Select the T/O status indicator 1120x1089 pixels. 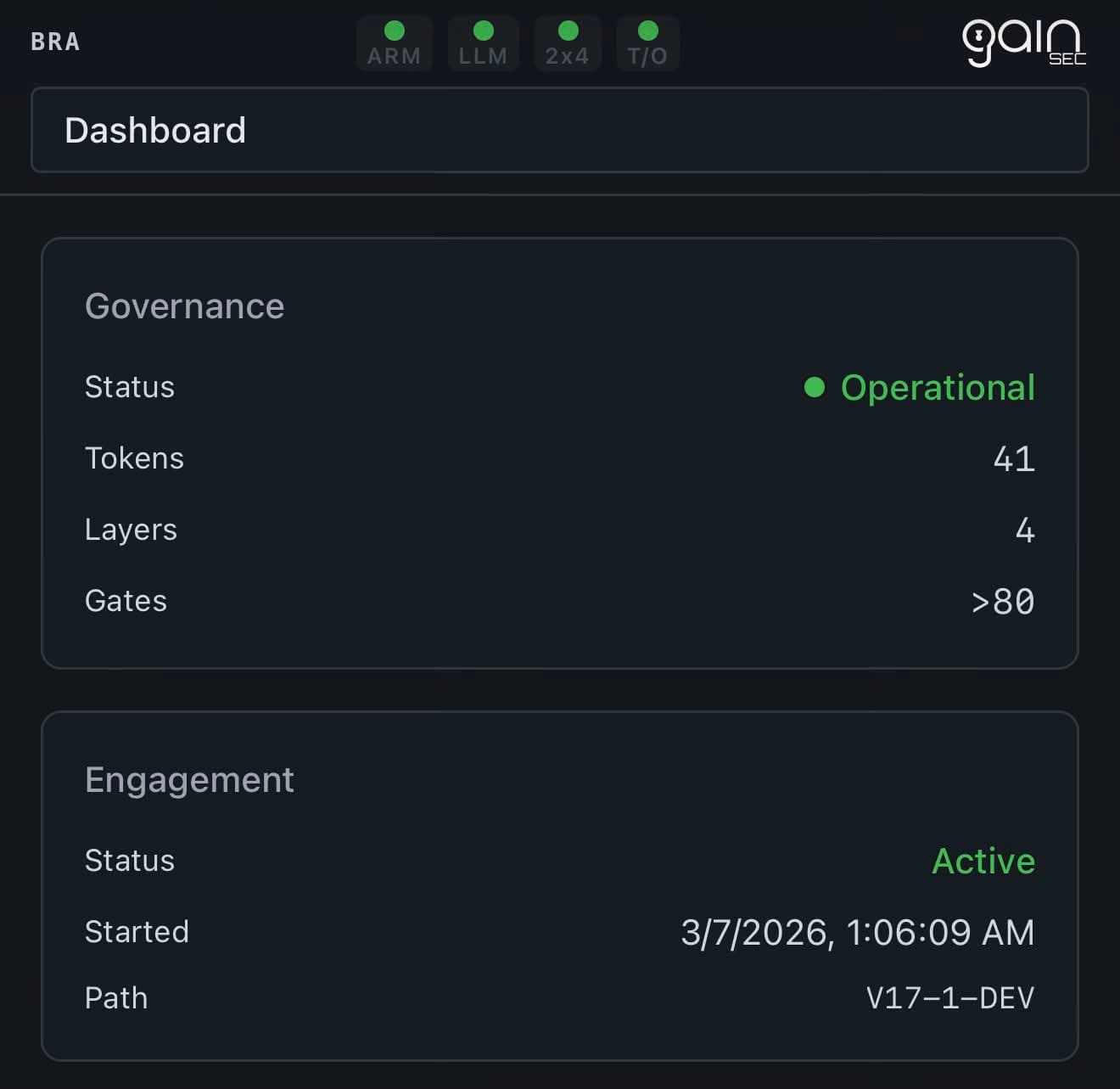[x=647, y=42]
